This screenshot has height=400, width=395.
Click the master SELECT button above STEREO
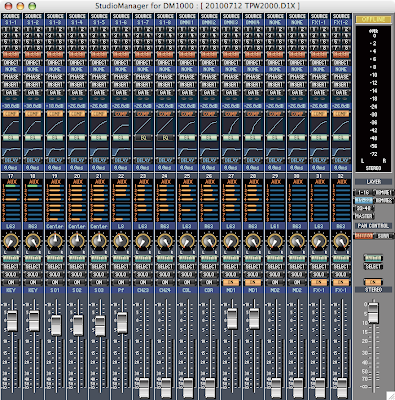point(373,267)
